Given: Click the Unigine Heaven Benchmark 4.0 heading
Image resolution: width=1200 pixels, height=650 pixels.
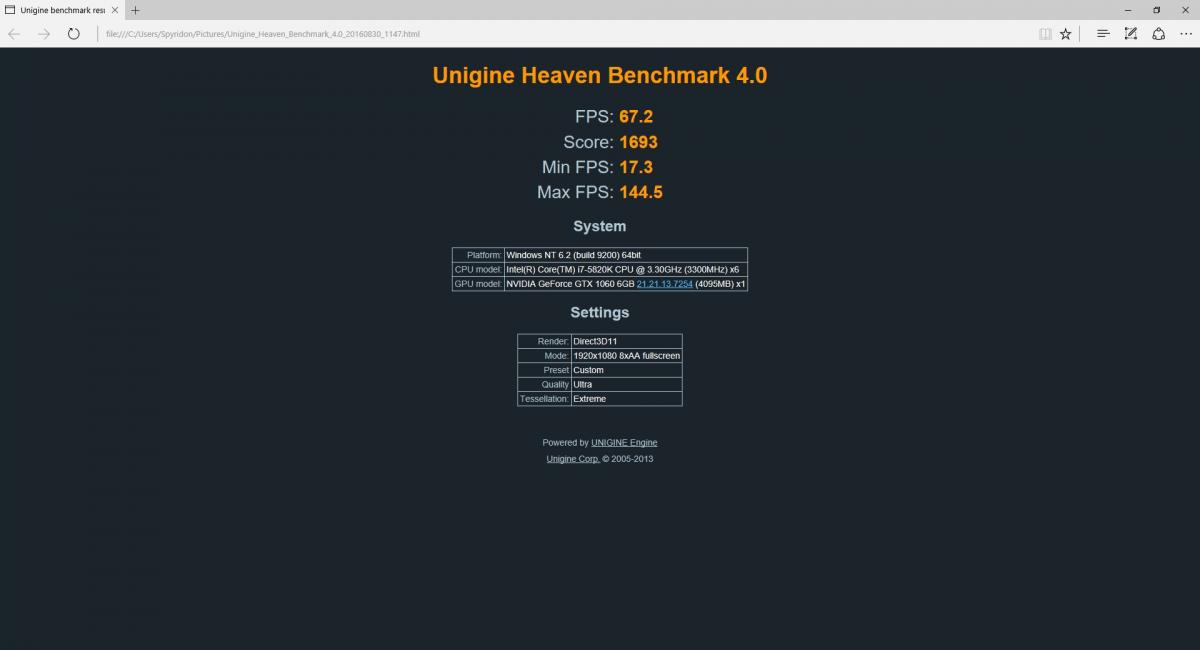Looking at the screenshot, I should [x=600, y=75].
